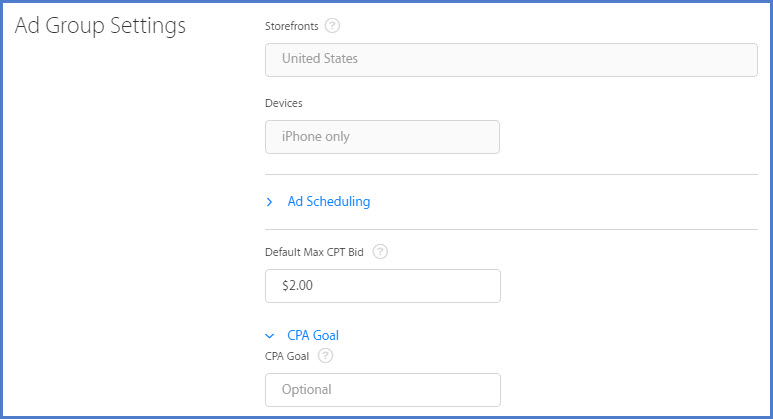Viewport: 773px width, 419px height.
Task: Collapse the CPA Goal section chevron
Action: (x=270, y=336)
